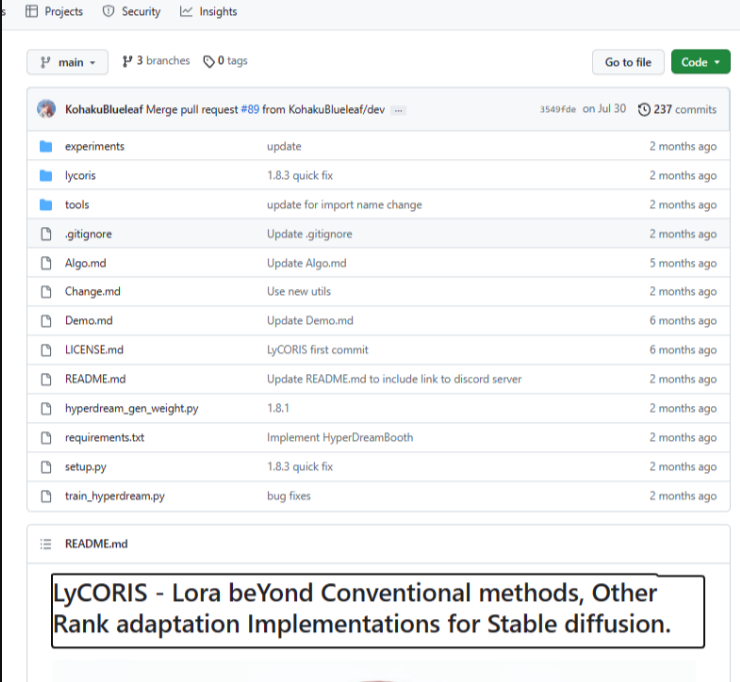View the 0 tags link
The width and height of the screenshot is (740, 682).
click(226, 61)
